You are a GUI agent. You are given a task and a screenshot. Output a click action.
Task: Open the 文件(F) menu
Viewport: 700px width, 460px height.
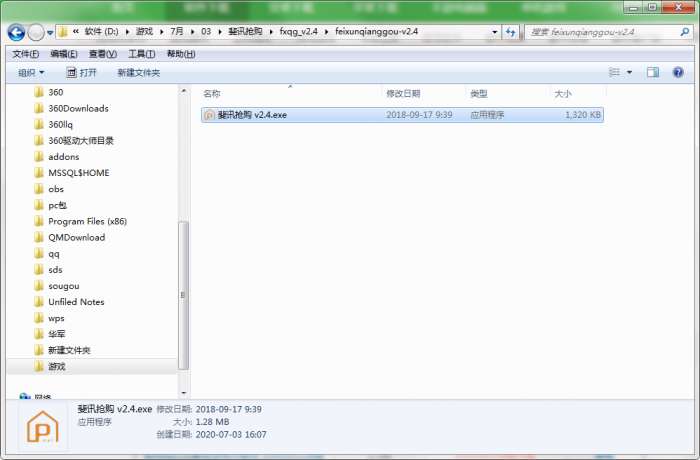click(x=25, y=54)
